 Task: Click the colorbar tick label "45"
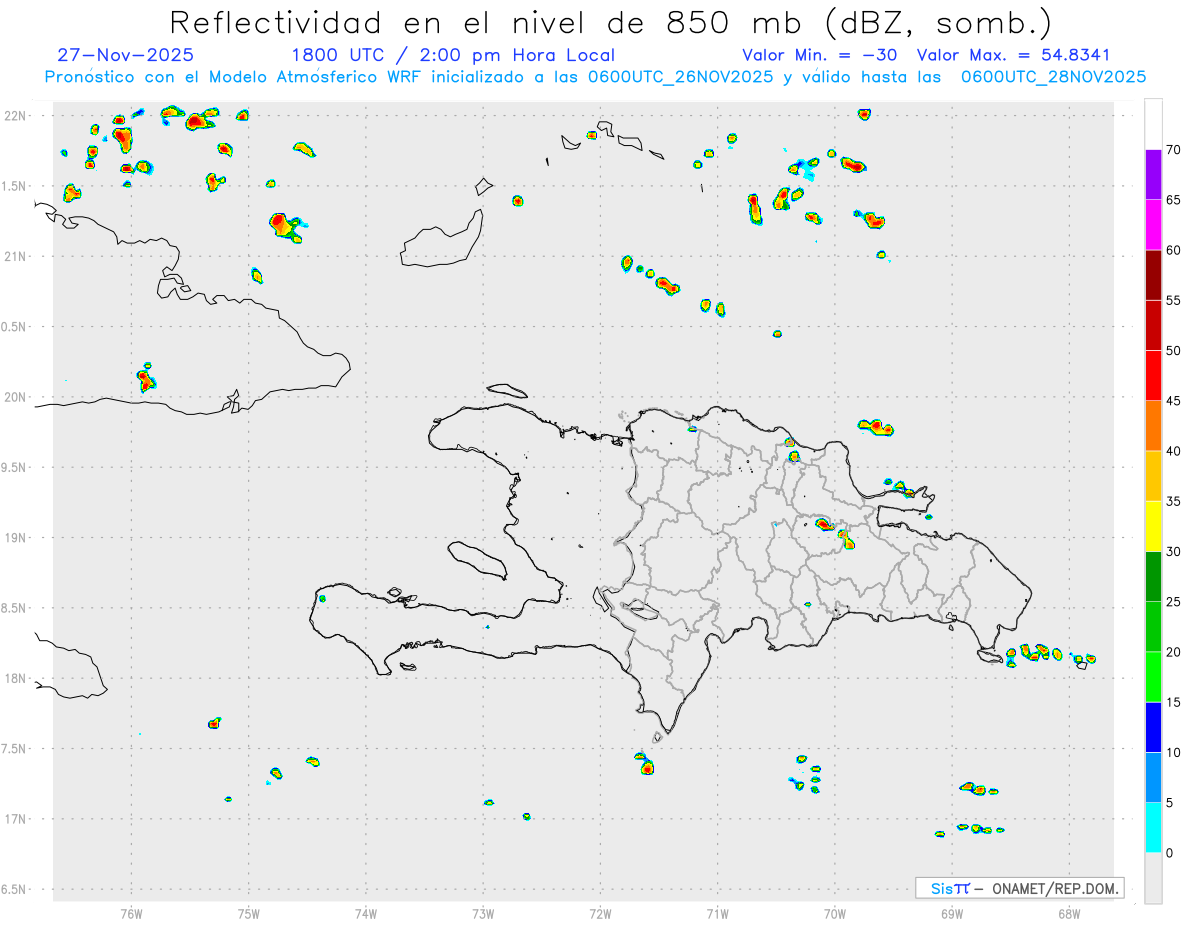(x=1173, y=401)
